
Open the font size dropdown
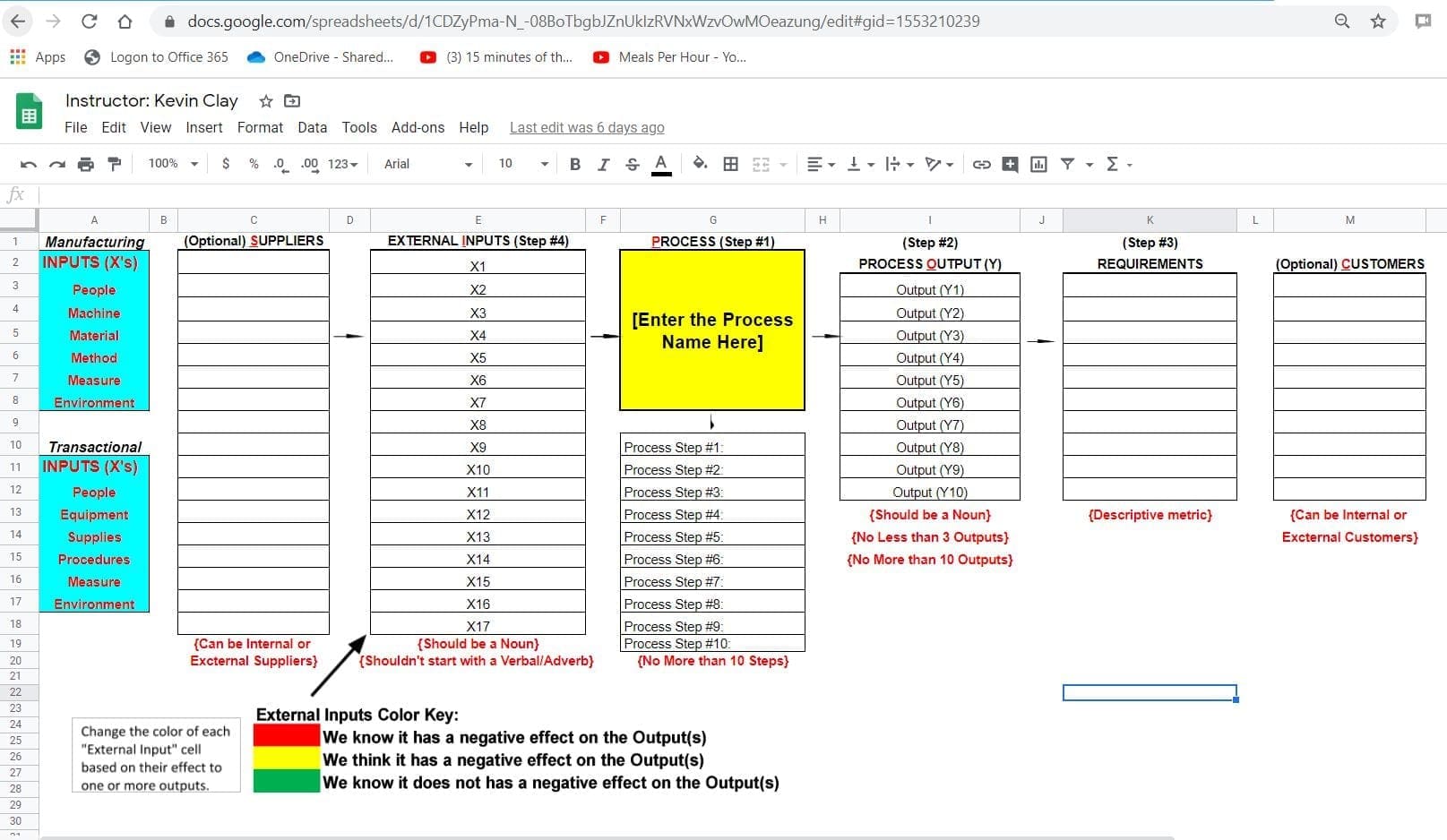point(523,164)
